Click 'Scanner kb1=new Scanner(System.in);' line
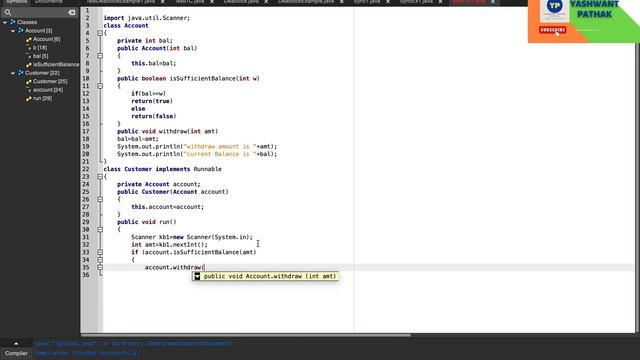640x360 pixels. (192, 237)
